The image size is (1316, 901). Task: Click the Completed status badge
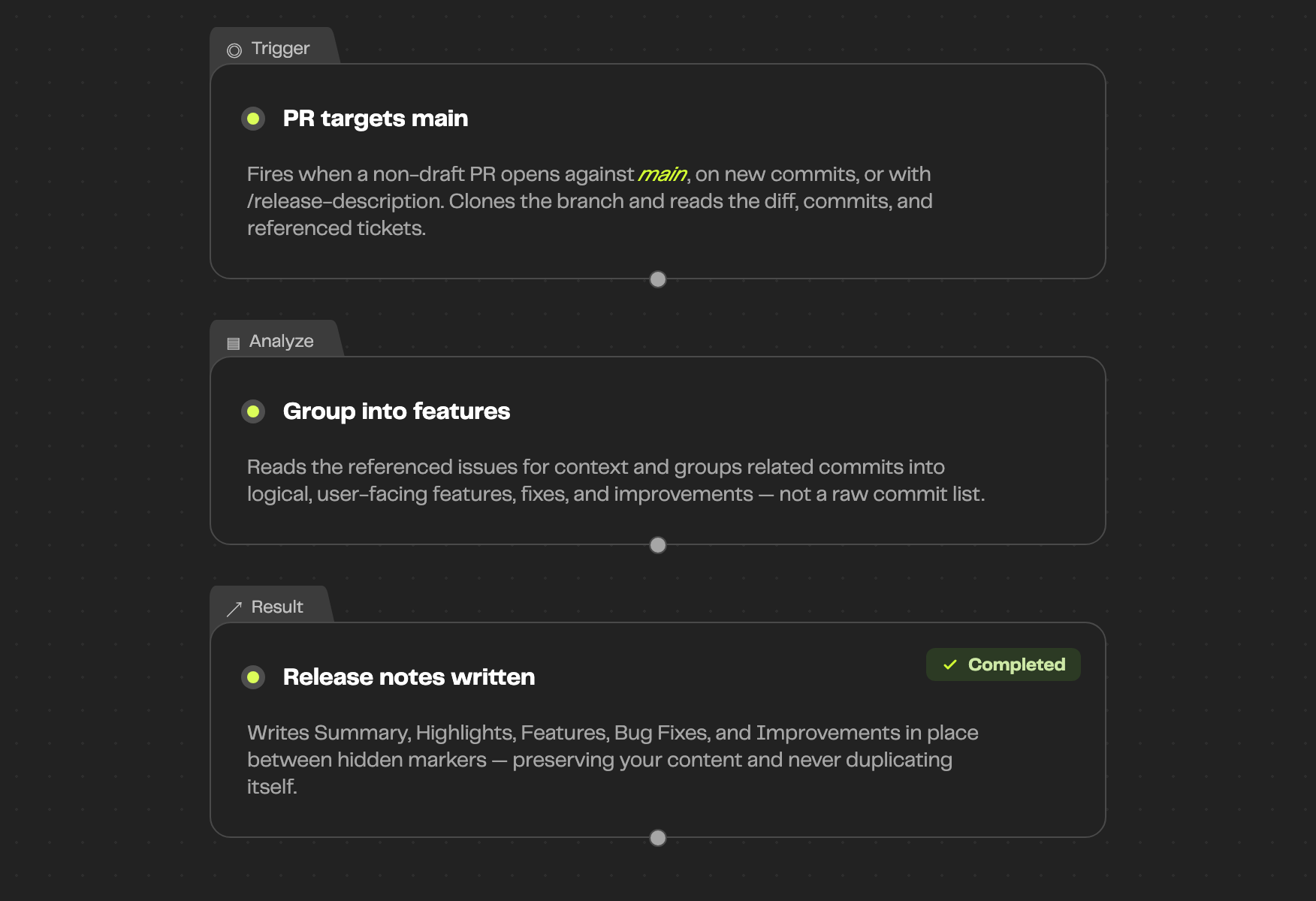pos(1004,664)
